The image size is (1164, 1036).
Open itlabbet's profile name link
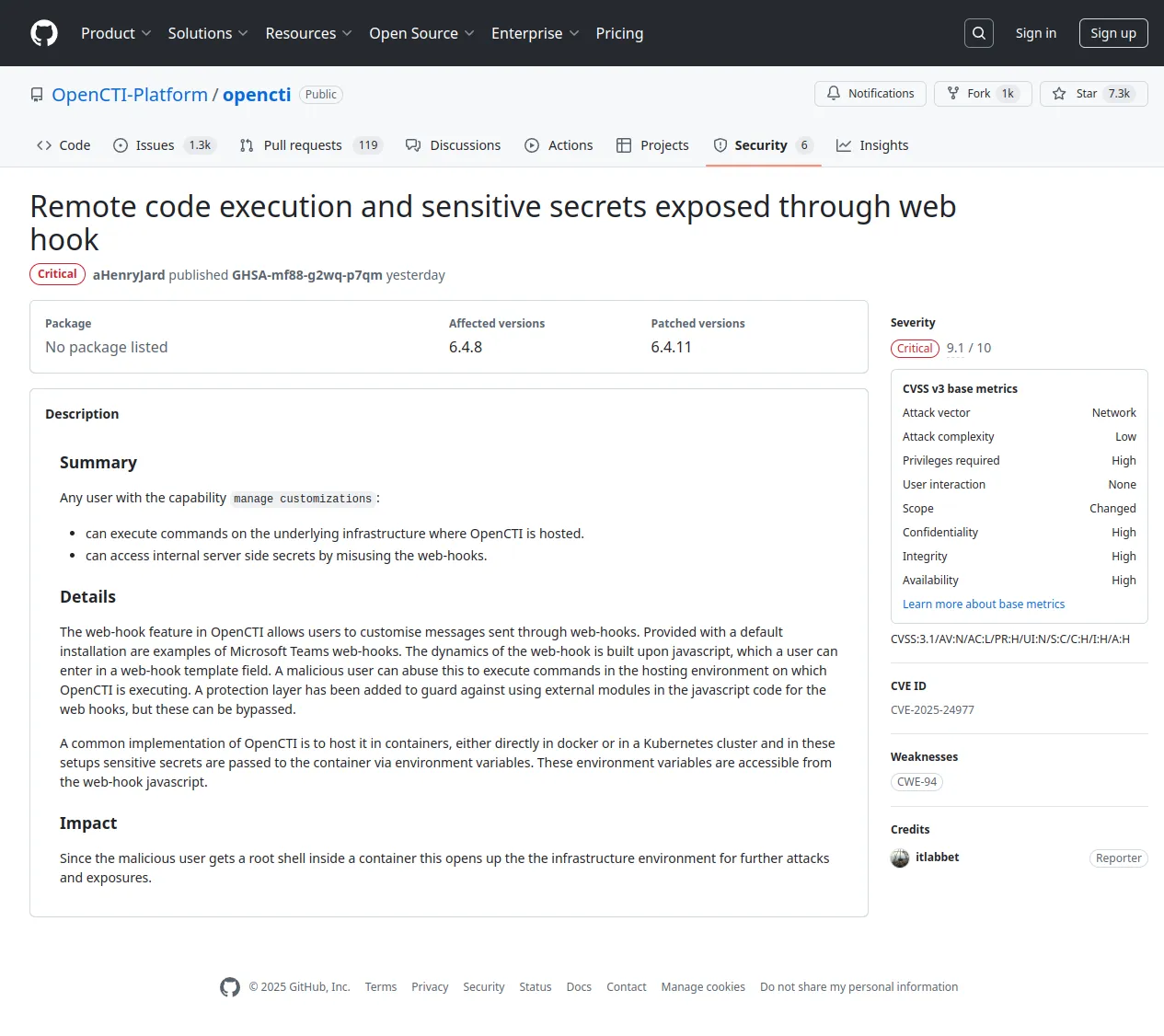tap(937, 858)
